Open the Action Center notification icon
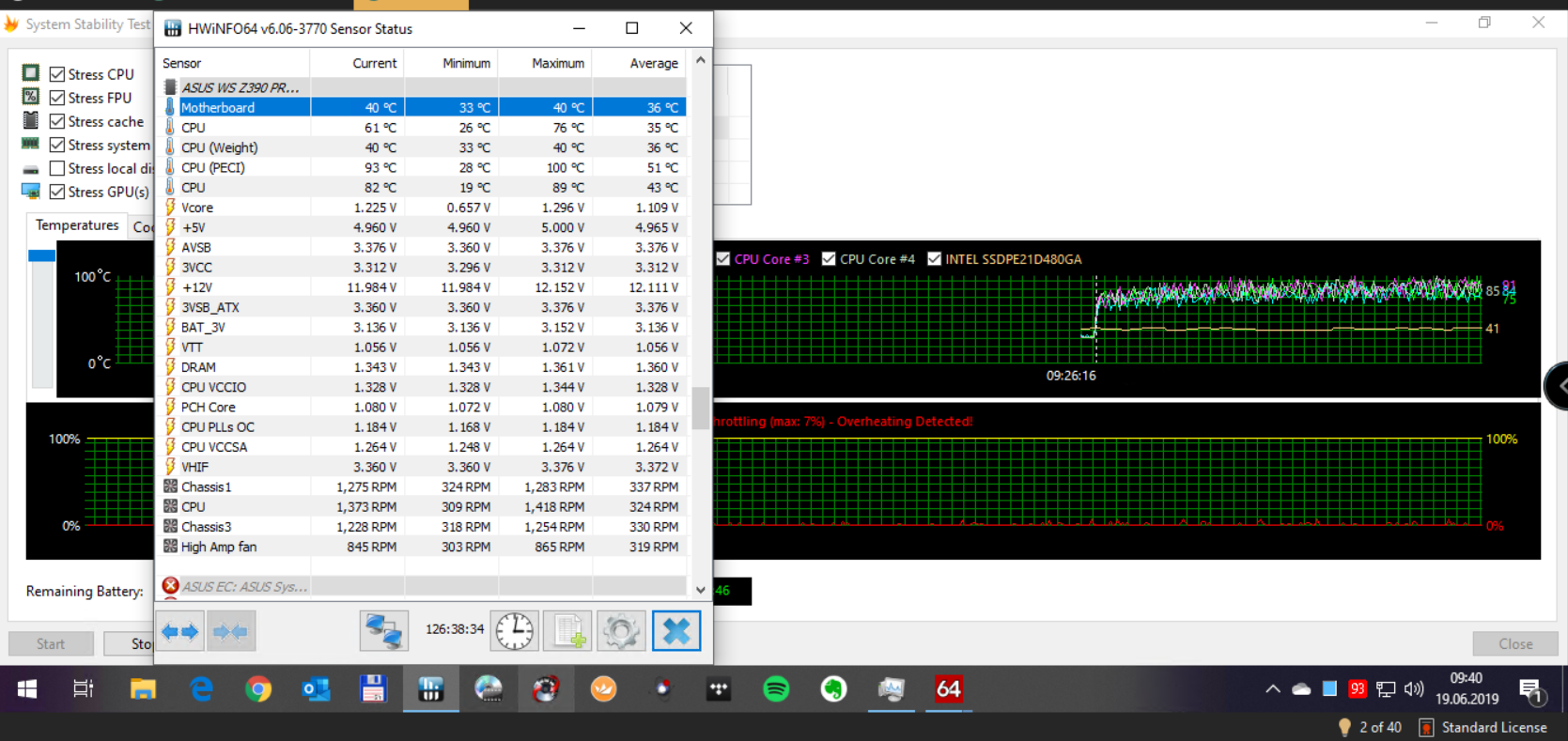The height and width of the screenshot is (741, 1568). [1531, 691]
